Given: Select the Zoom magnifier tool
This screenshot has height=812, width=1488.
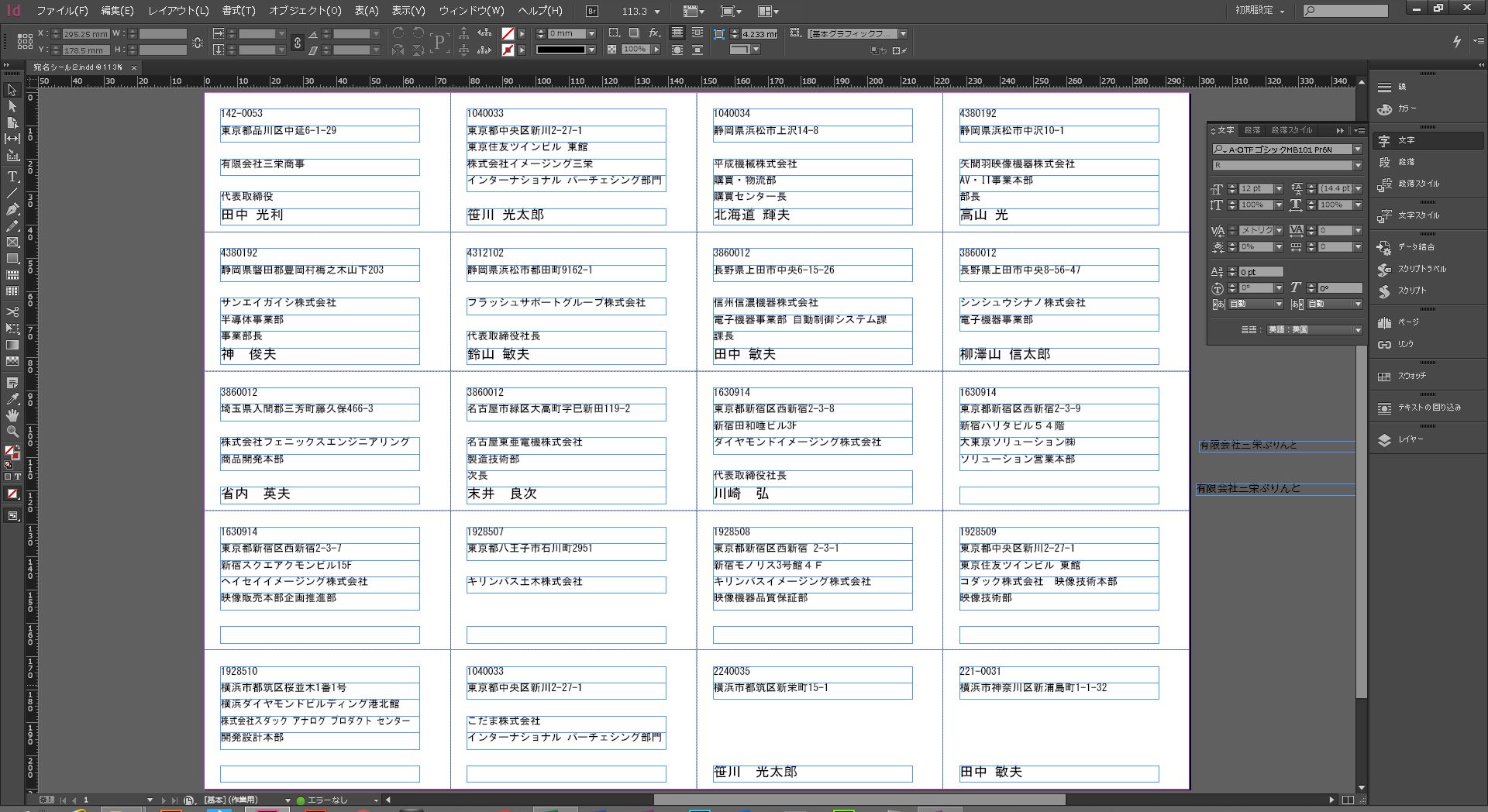Looking at the screenshot, I should 12,432.
